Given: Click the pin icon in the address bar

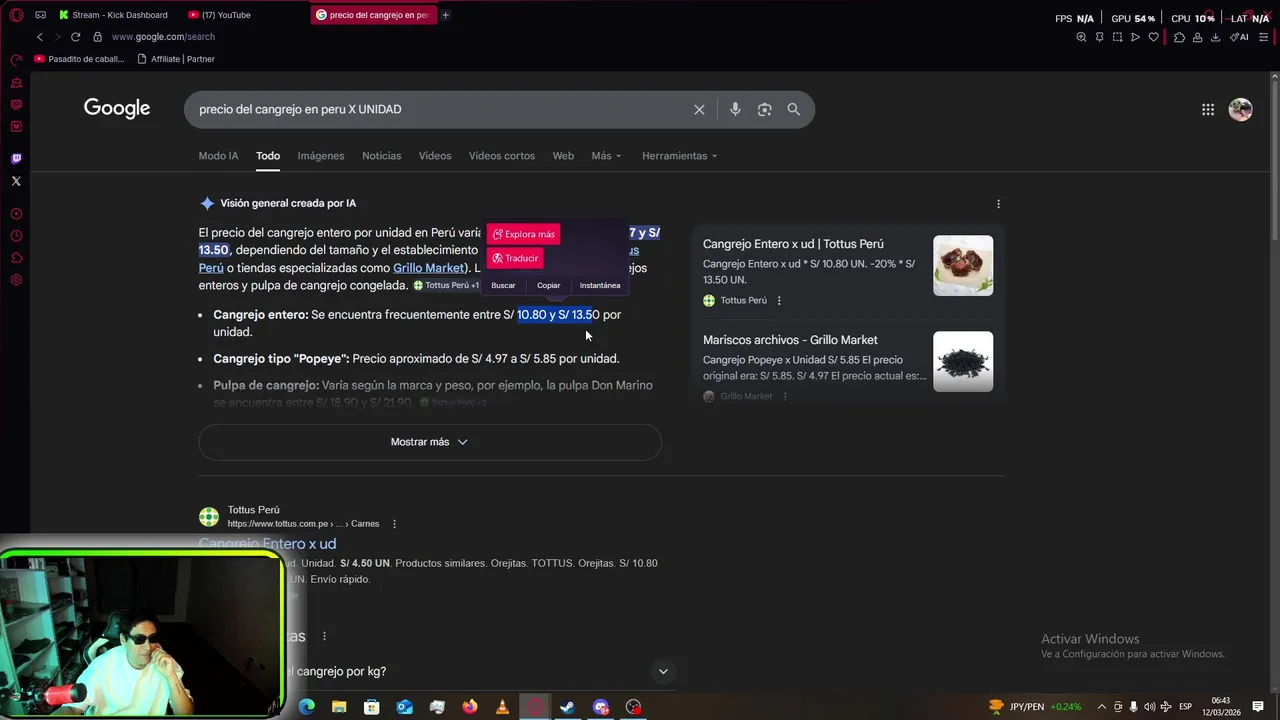Looking at the screenshot, I should (1099, 37).
